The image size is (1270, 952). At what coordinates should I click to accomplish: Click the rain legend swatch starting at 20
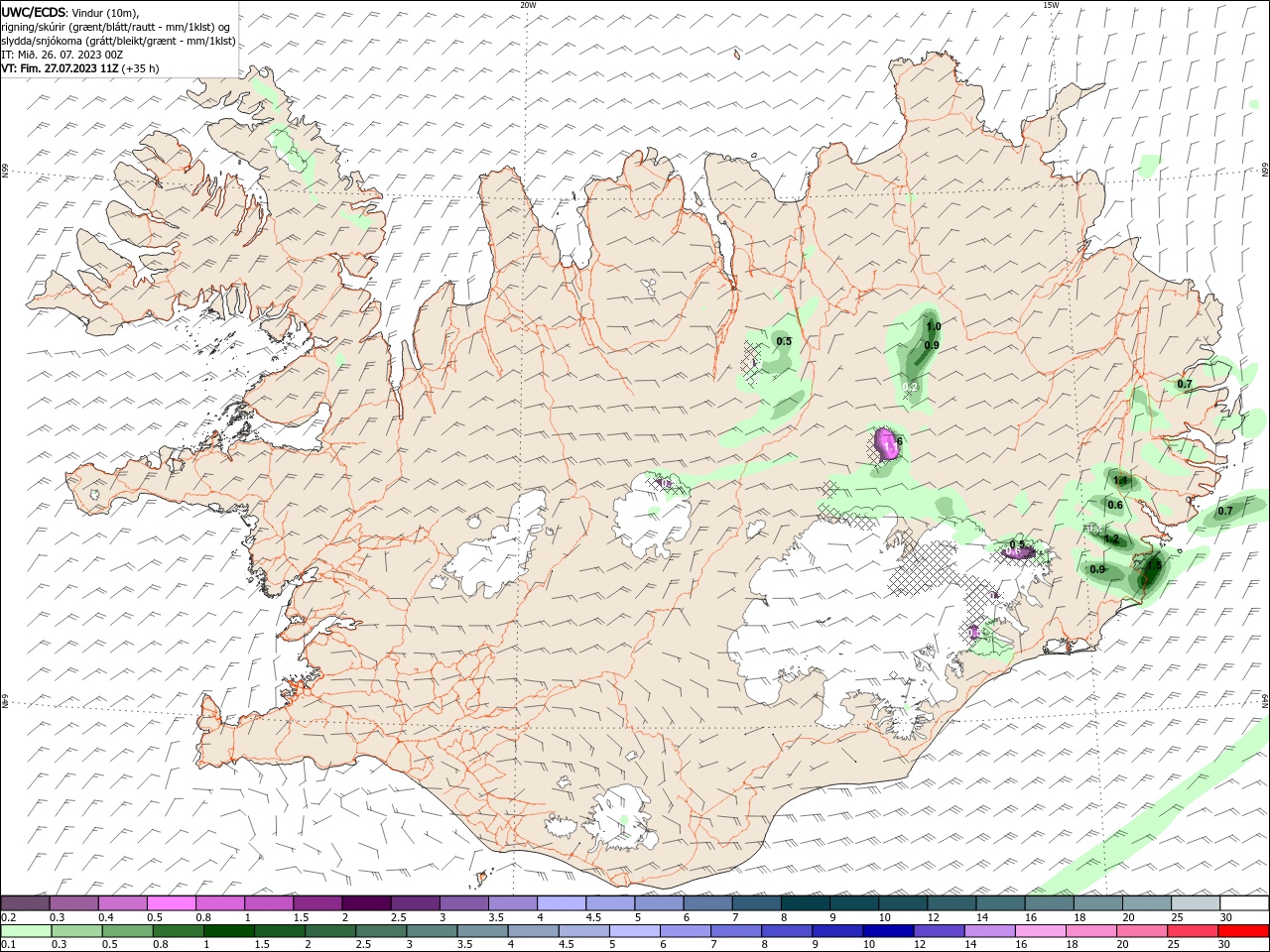[1141, 930]
